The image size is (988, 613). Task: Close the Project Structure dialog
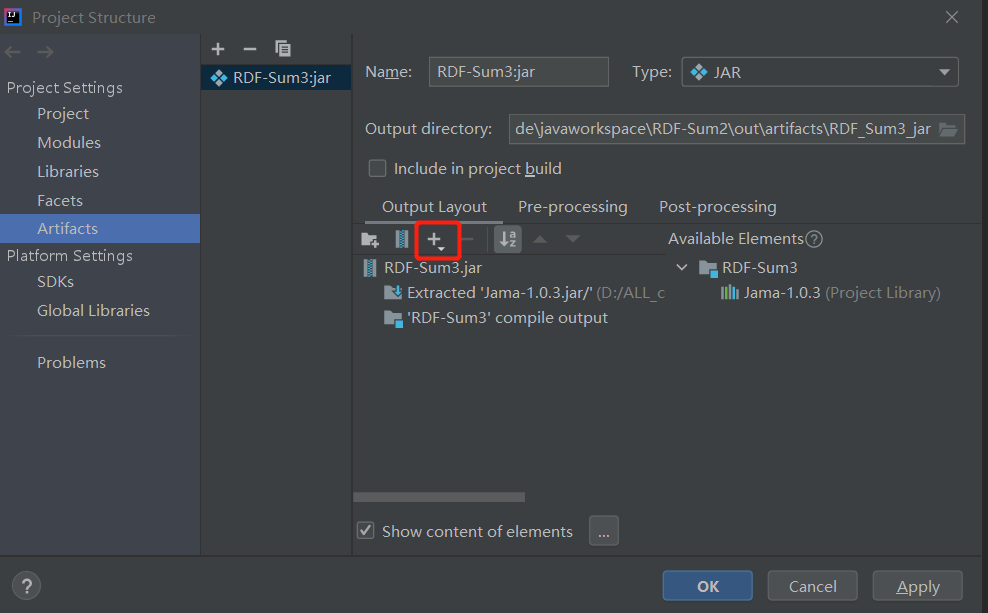pos(951,17)
